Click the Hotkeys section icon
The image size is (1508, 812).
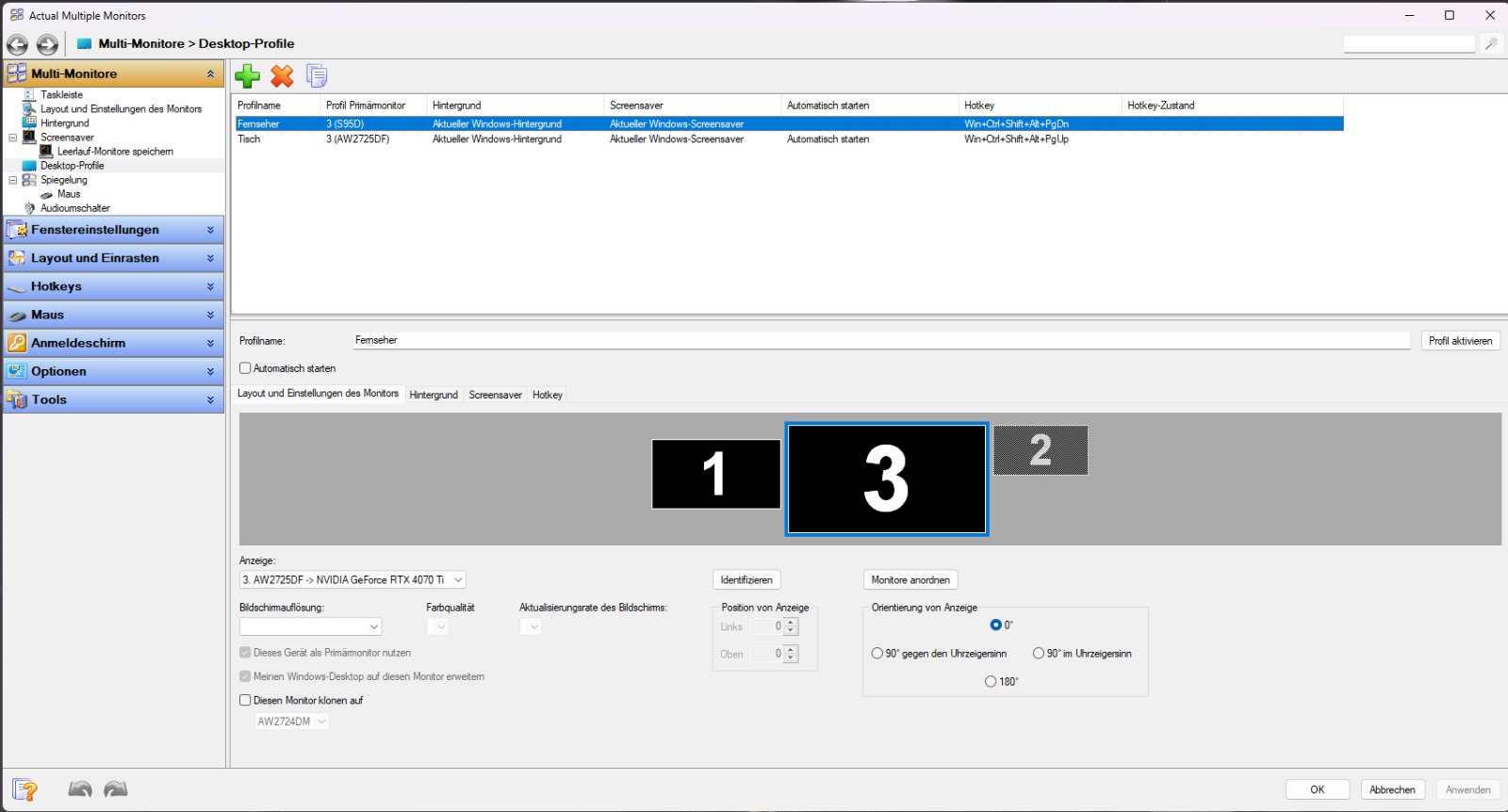pos(17,286)
